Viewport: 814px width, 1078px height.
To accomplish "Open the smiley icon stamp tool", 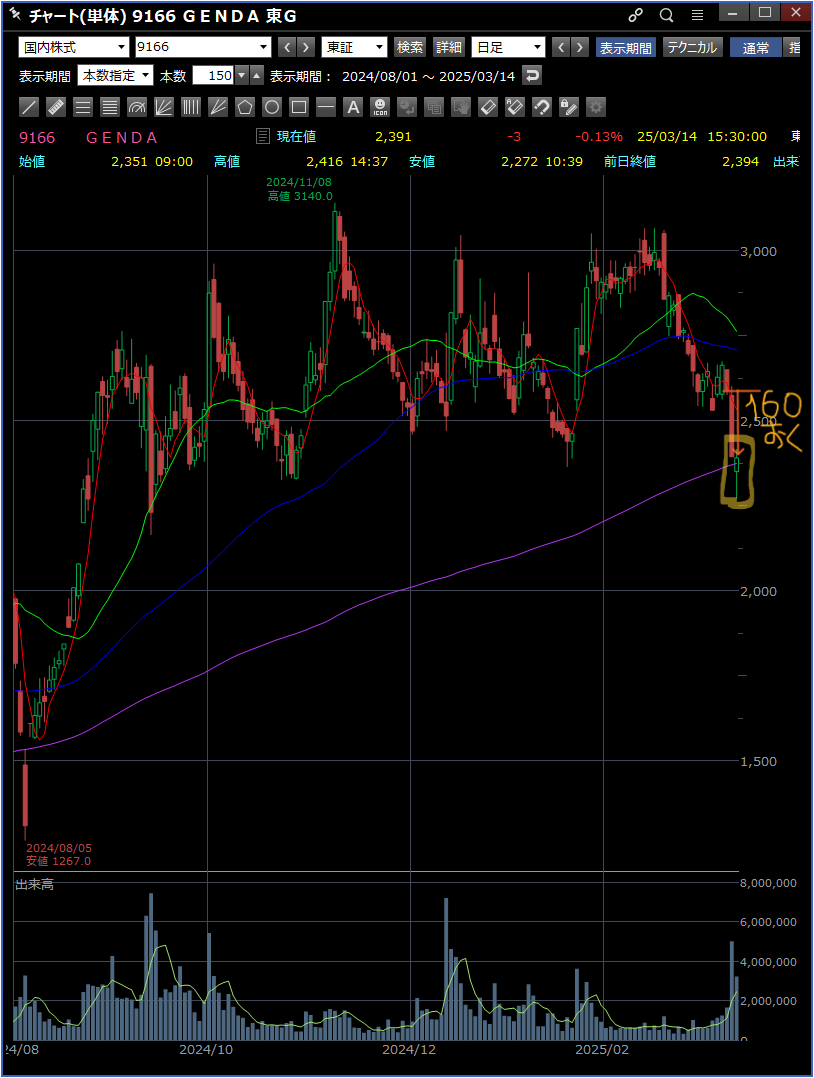I will (380, 107).
